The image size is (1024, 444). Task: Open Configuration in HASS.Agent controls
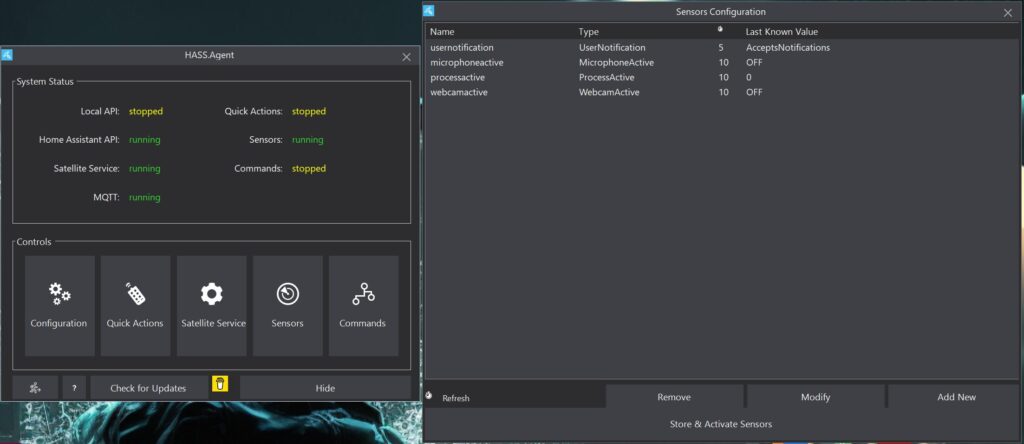(59, 306)
